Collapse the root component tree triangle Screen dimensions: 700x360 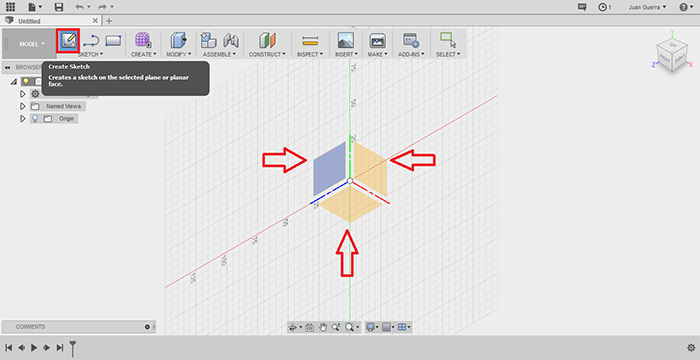[x=14, y=82]
